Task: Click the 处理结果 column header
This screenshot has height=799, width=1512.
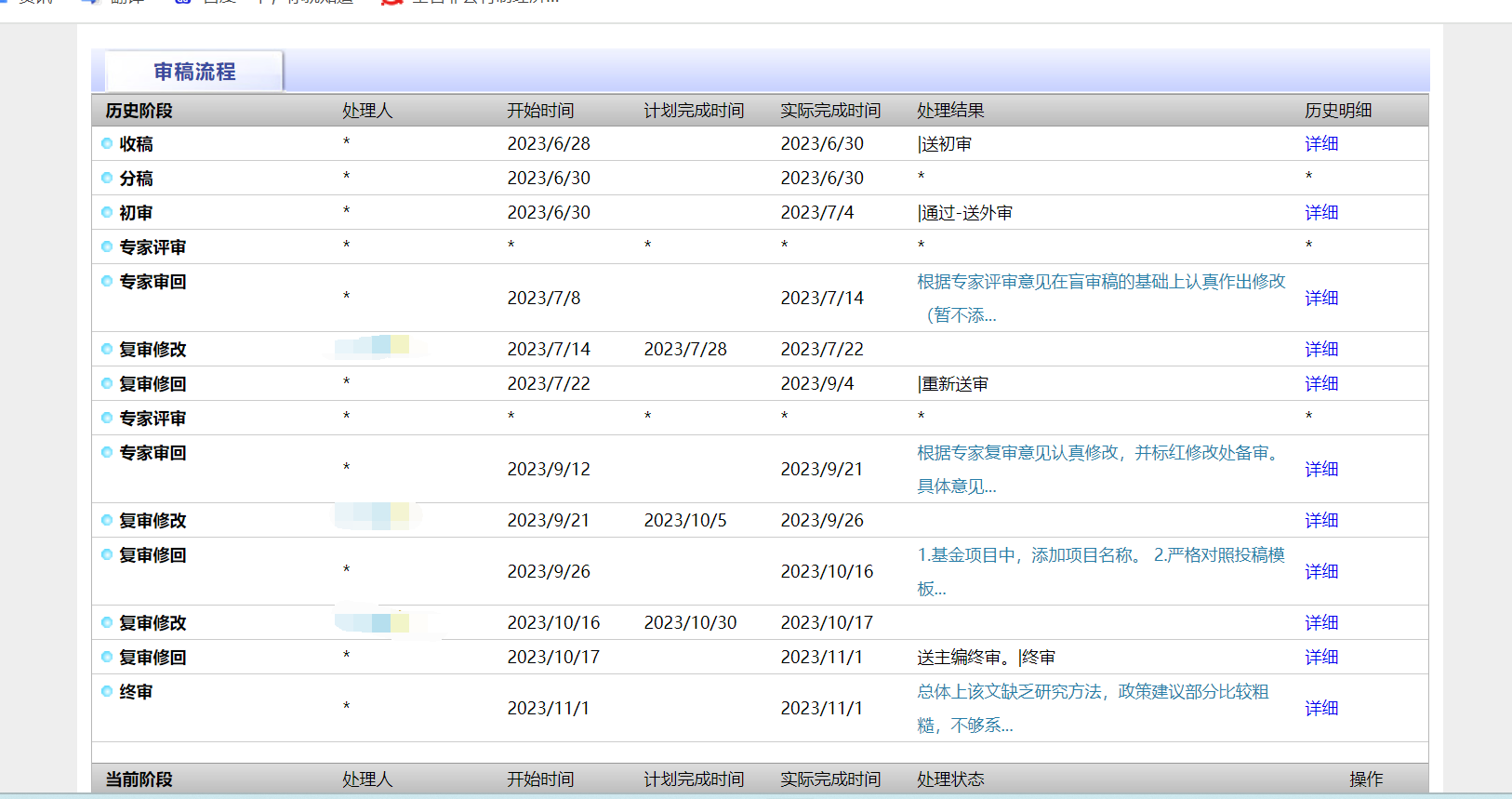Action: [949, 111]
